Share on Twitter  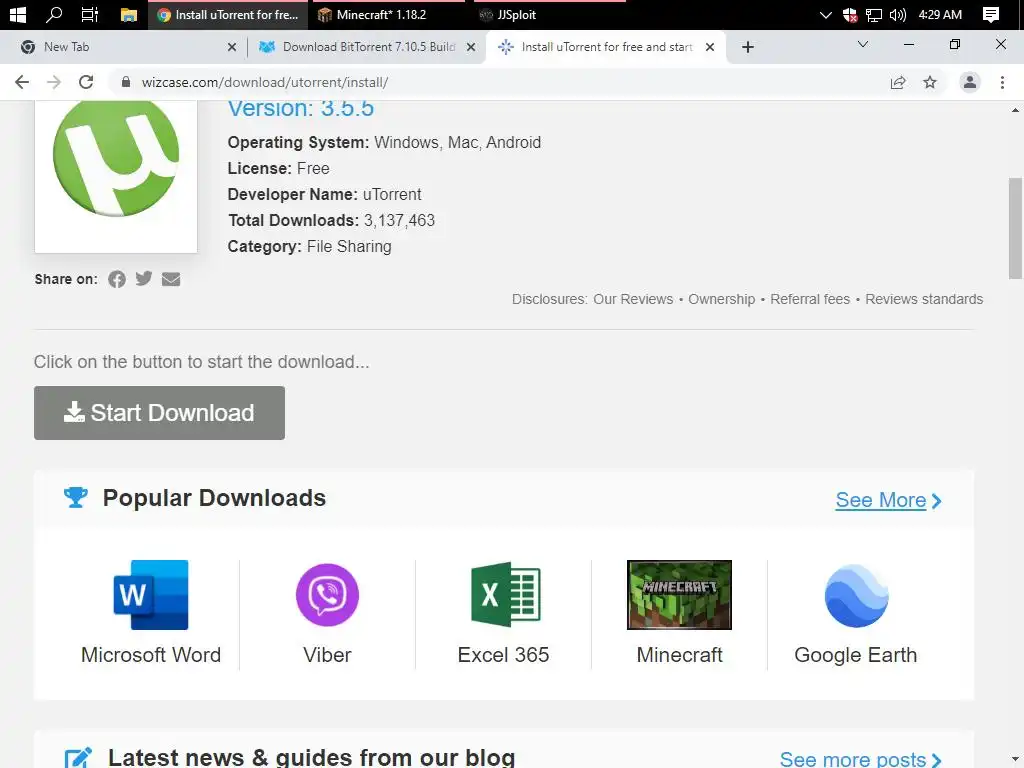(144, 279)
